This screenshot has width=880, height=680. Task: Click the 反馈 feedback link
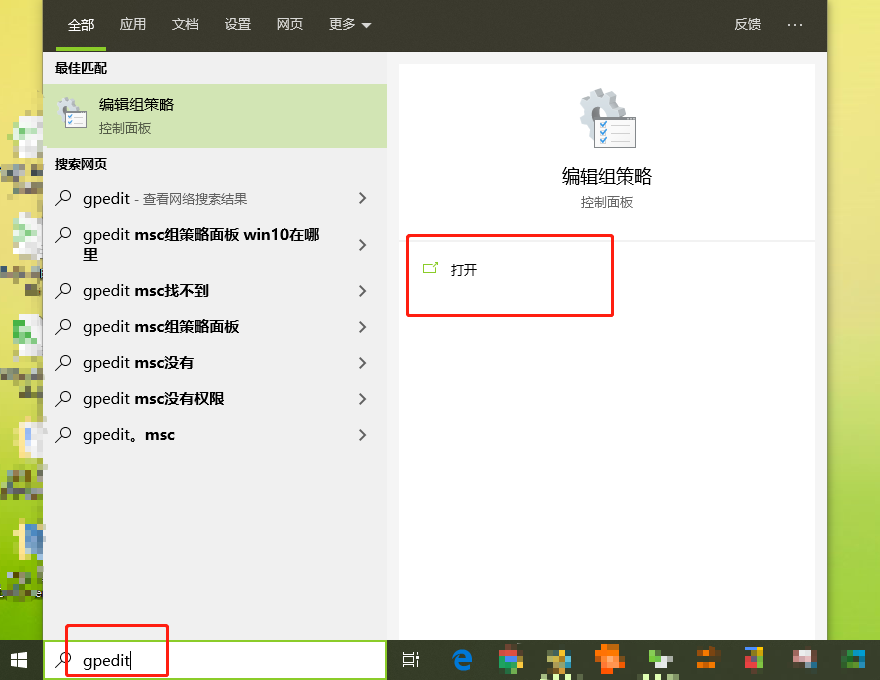coord(747,24)
